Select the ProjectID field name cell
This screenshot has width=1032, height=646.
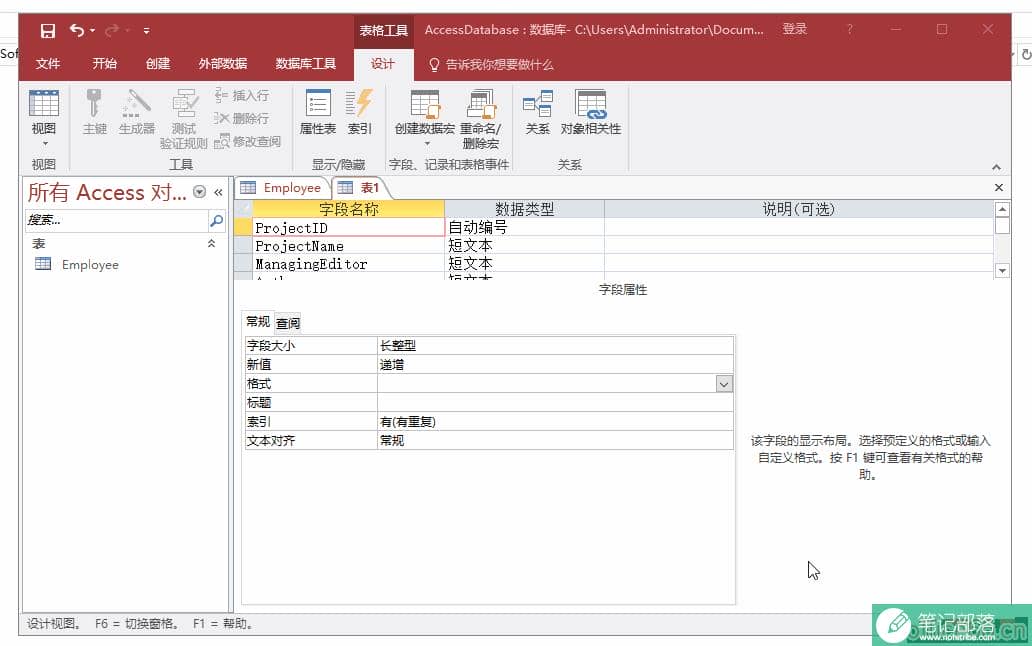click(x=348, y=227)
